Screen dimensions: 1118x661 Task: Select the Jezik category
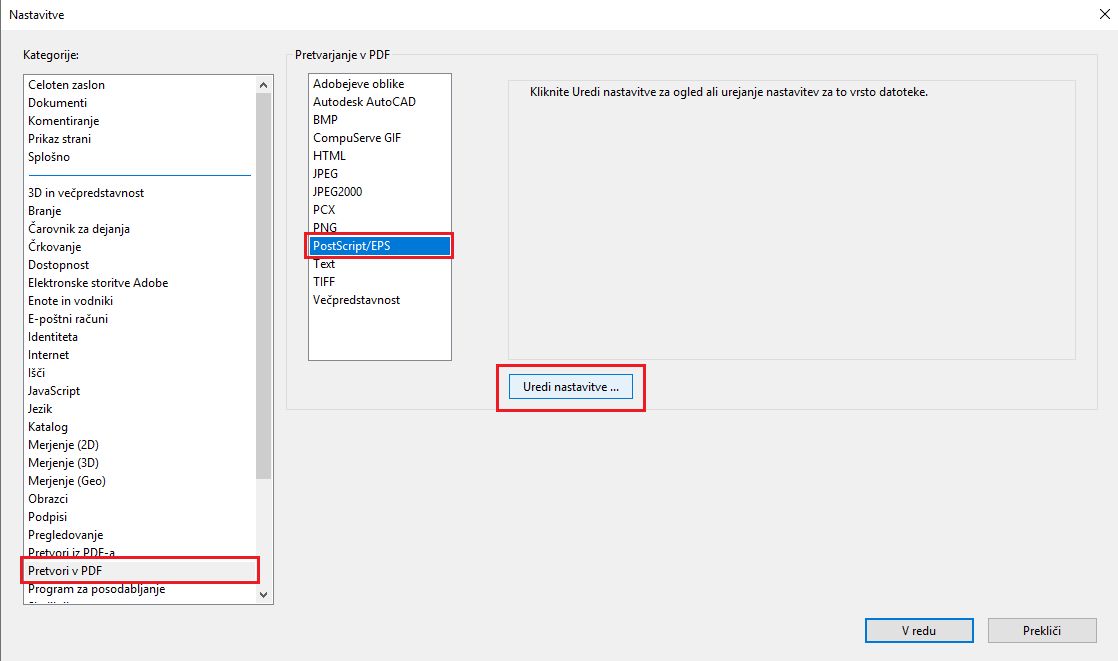coord(40,409)
